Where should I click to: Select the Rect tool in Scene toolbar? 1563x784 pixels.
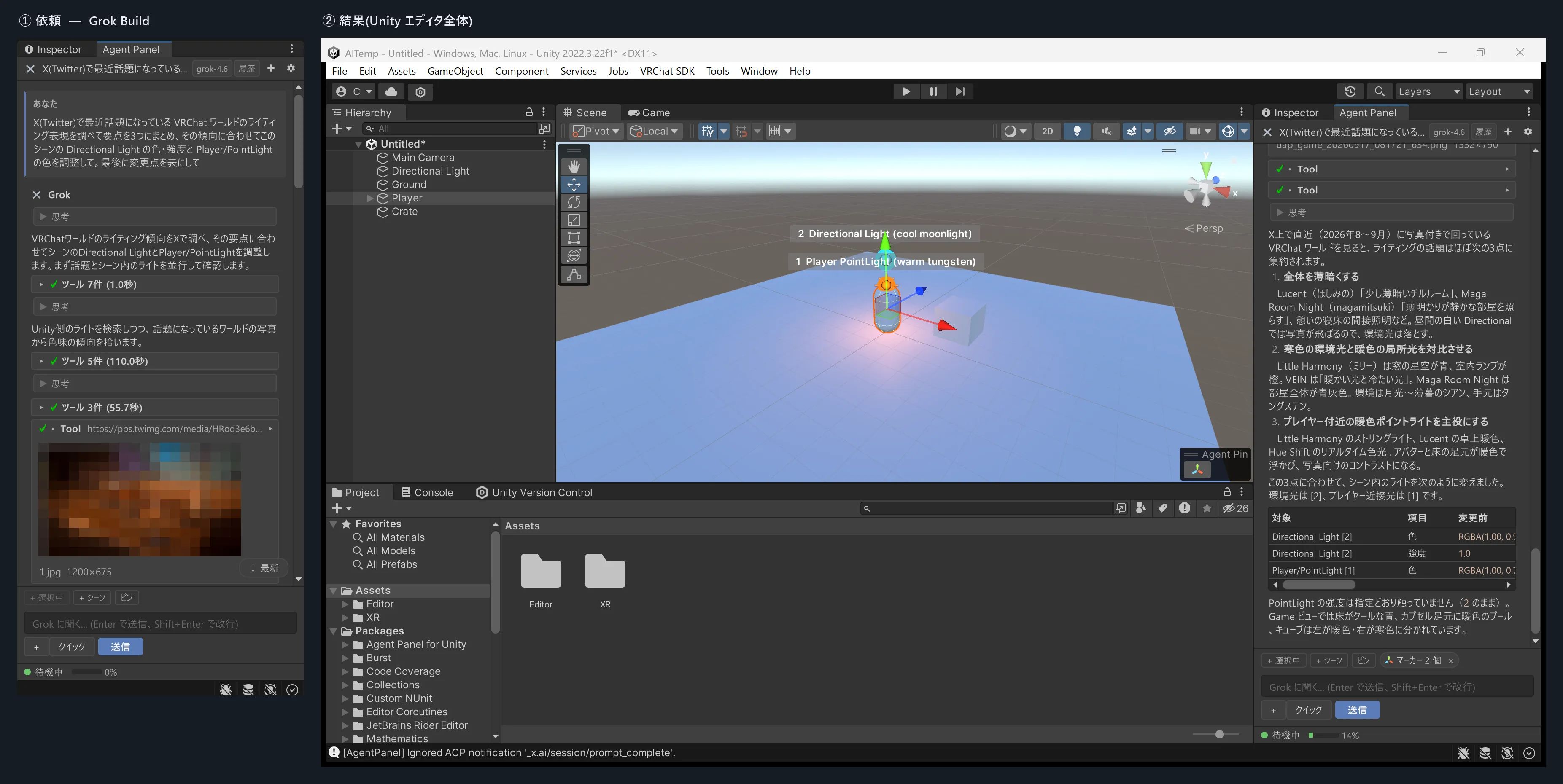(574, 238)
